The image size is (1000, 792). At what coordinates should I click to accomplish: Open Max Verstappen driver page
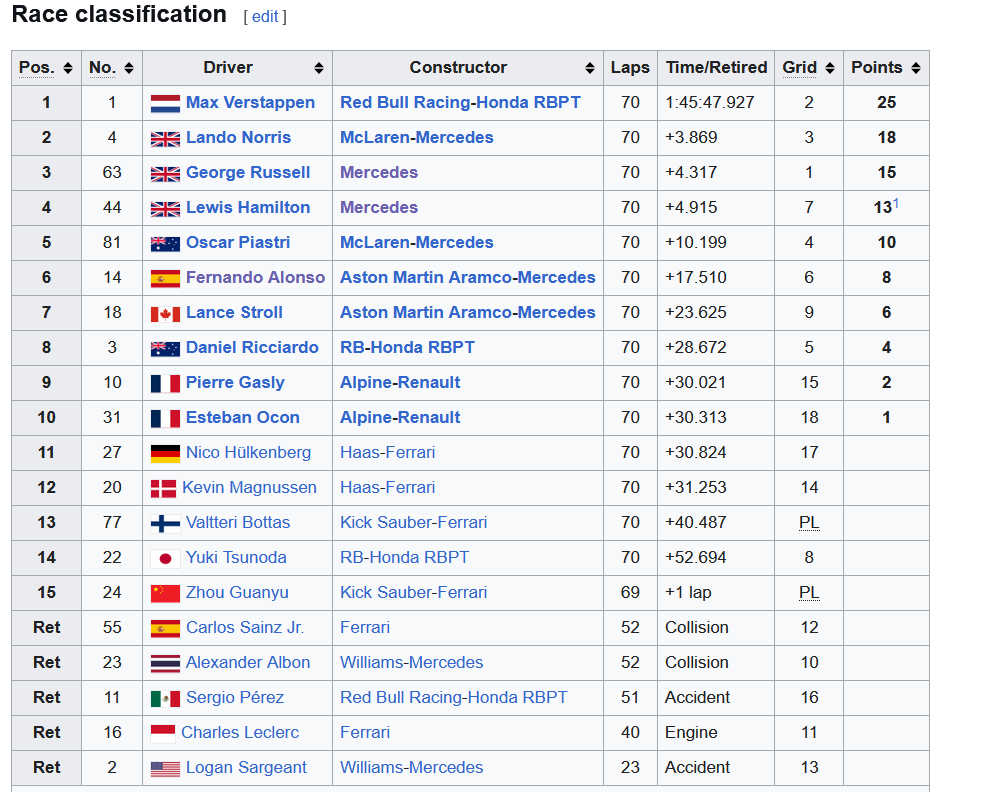click(x=250, y=102)
